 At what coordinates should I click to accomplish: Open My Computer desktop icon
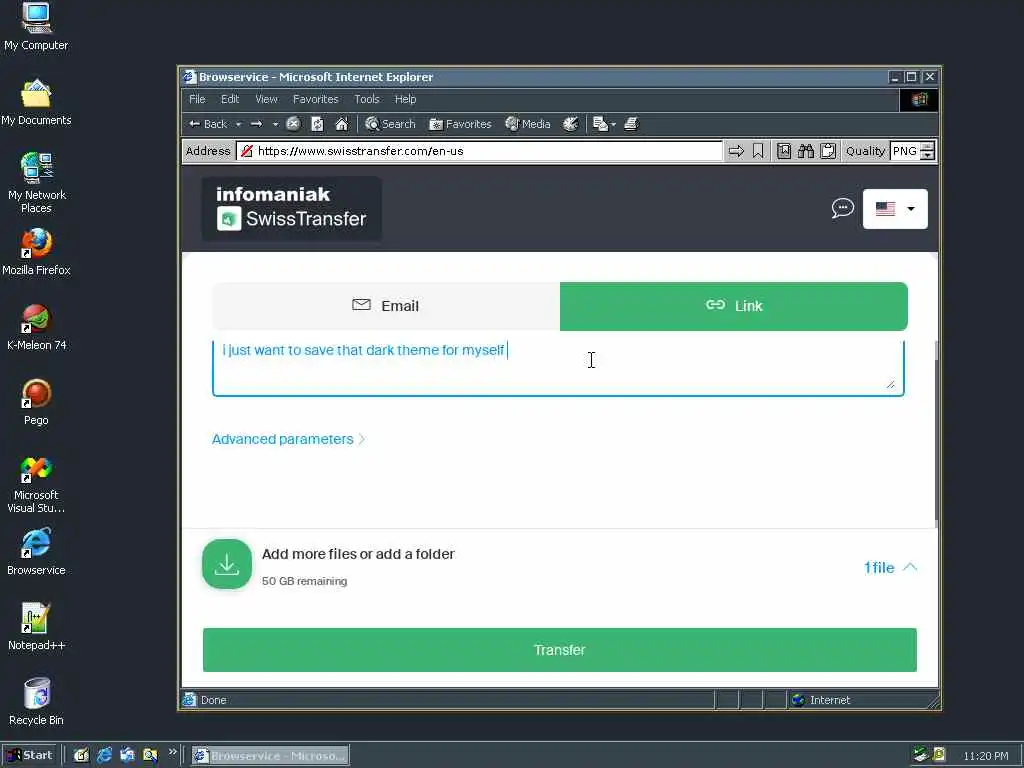(x=36, y=27)
